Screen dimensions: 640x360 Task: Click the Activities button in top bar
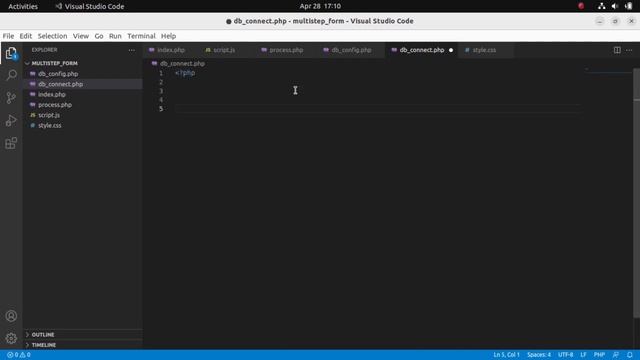(23, 6)
